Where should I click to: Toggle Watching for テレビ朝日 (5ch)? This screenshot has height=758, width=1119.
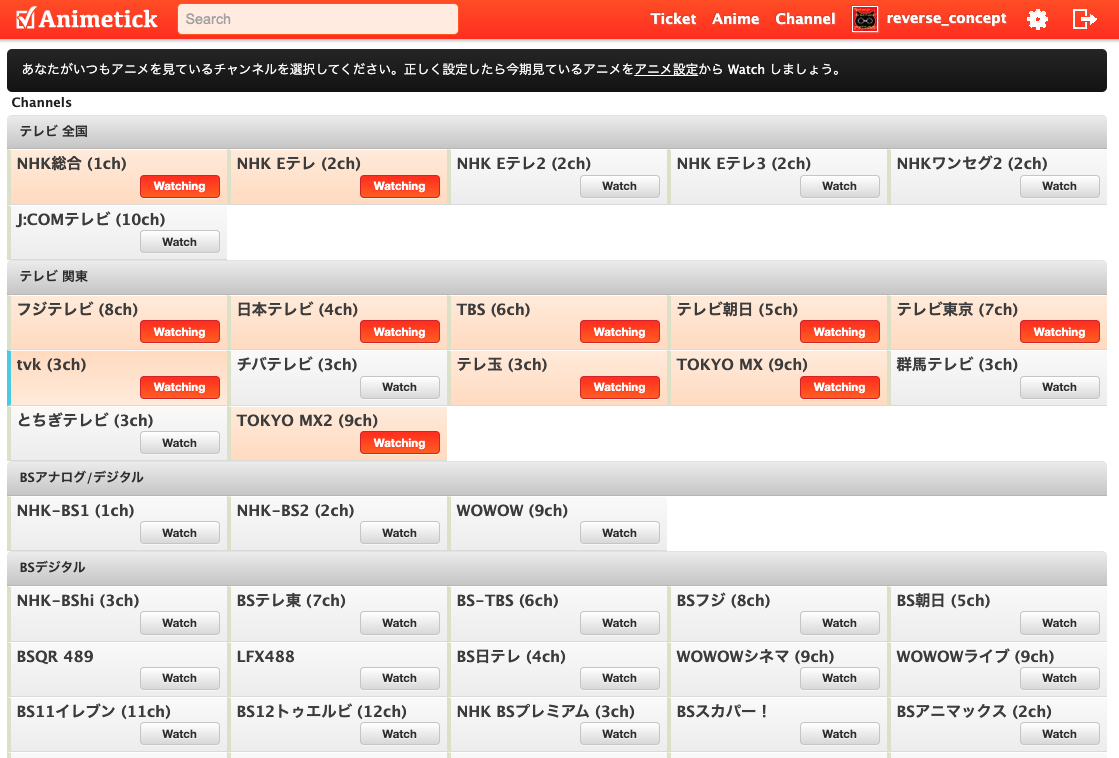coord(839,332)
